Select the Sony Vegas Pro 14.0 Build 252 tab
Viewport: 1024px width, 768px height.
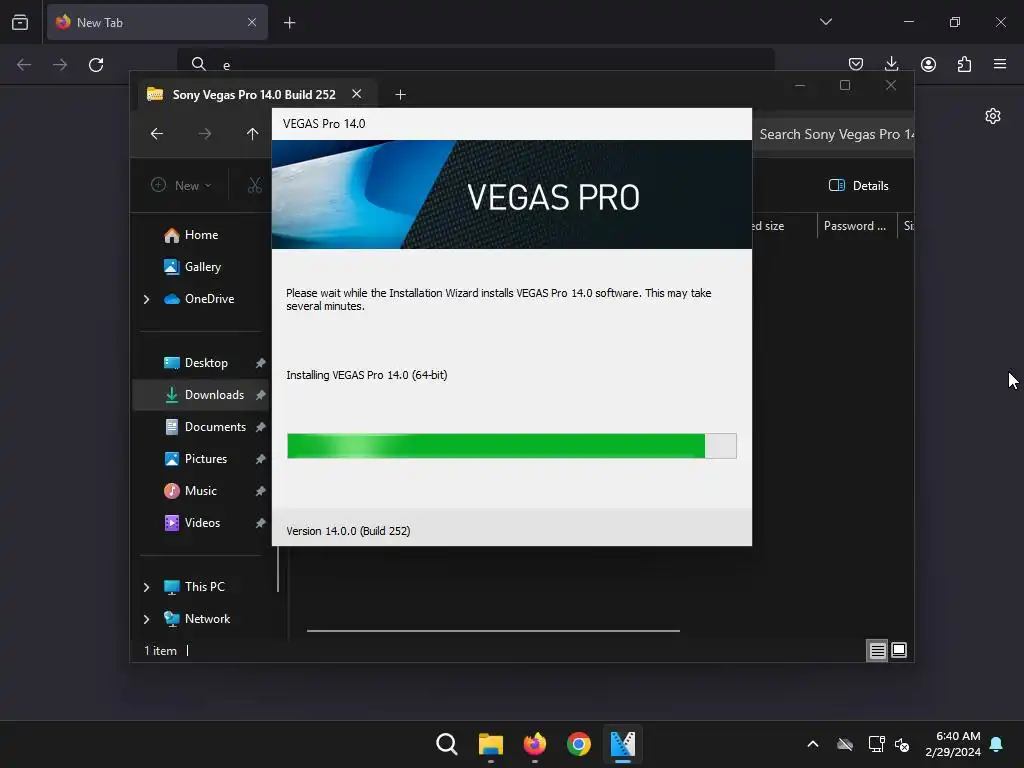(x=253, y=95)
